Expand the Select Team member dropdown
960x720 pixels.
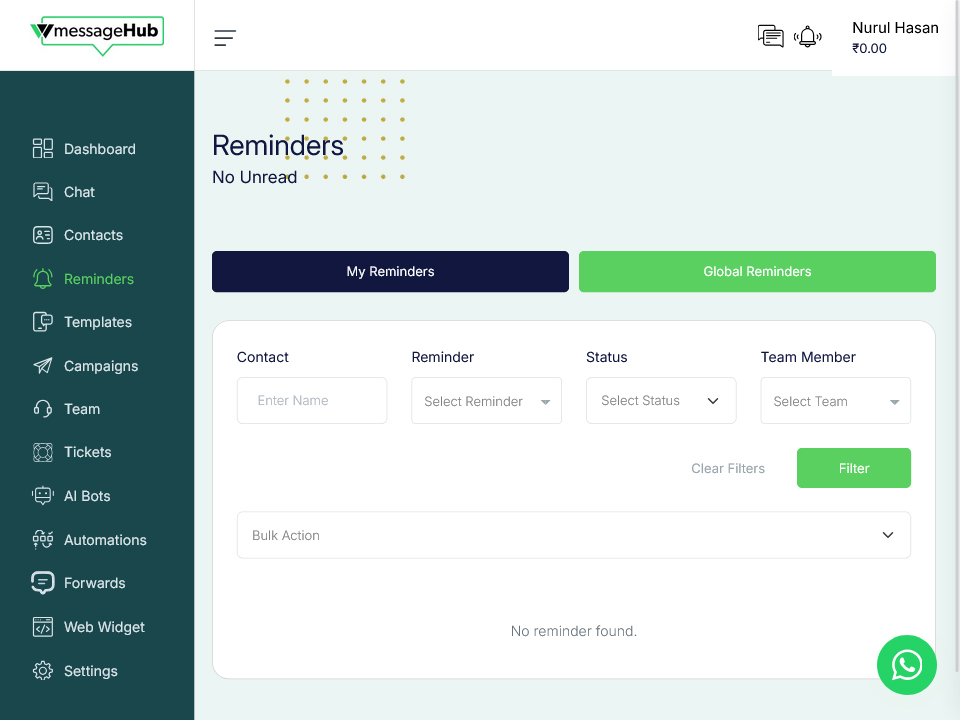tap(835, 401)
